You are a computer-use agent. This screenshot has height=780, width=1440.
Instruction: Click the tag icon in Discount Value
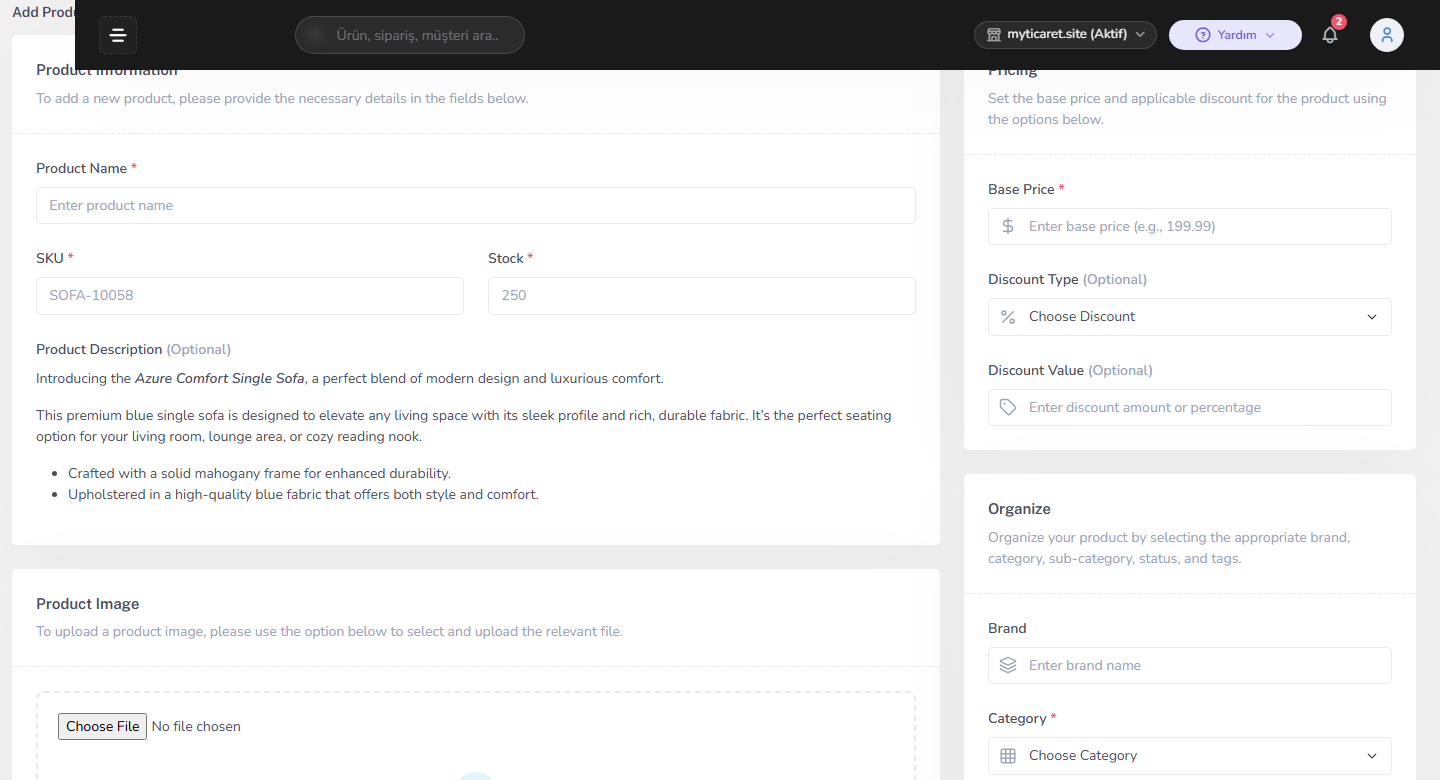[1008, 407]
